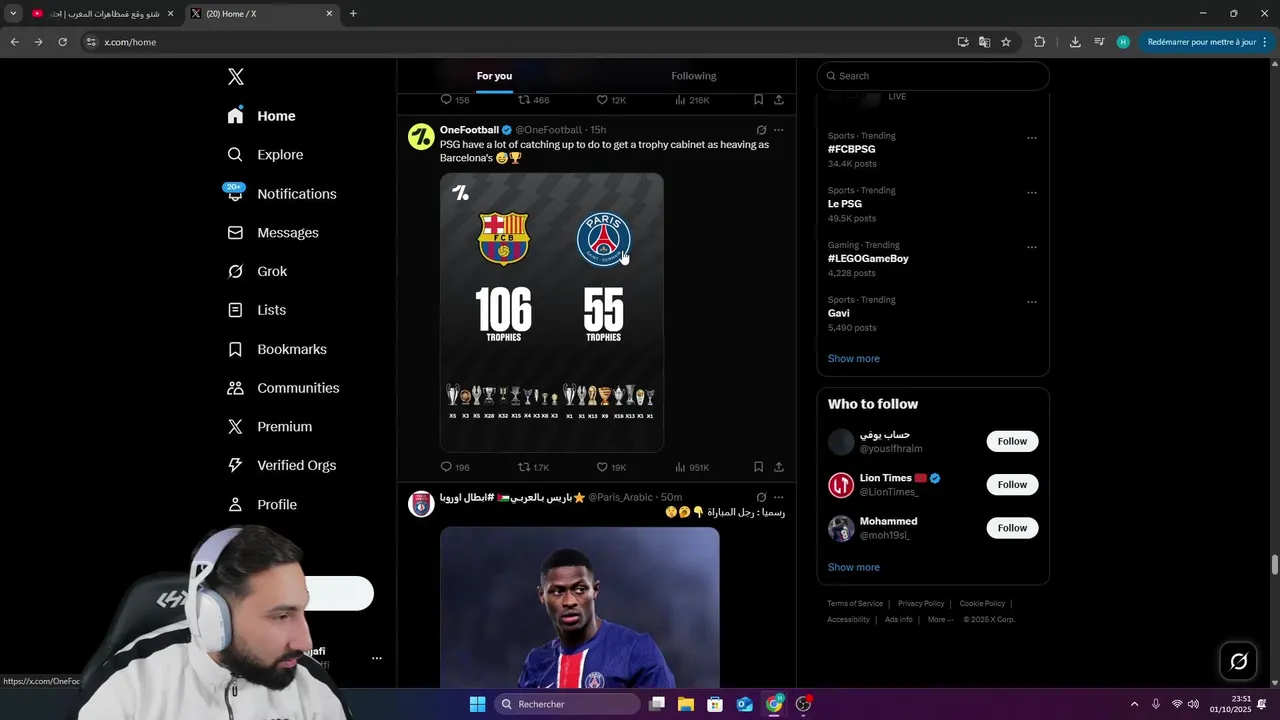Bookmark this page with star icon
This screenshot has width=1280, height=720.
pos(1006,42)
